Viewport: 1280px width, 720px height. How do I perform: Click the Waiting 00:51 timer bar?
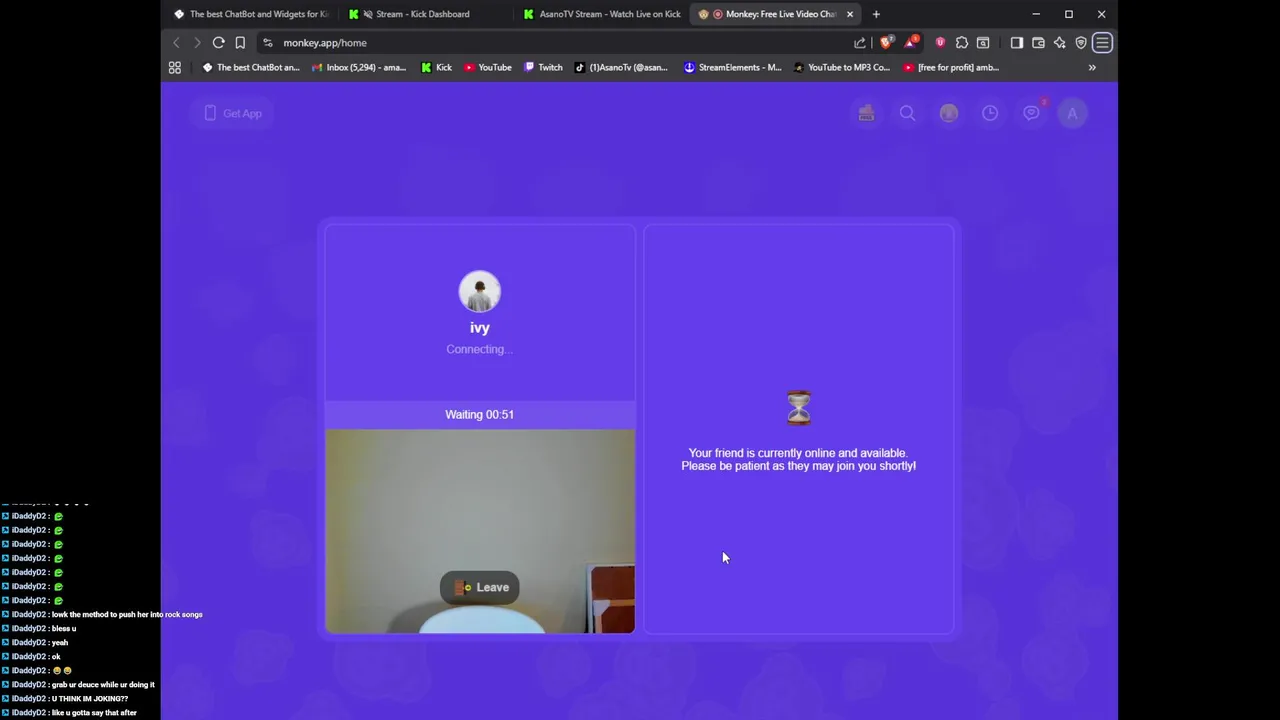480,414
